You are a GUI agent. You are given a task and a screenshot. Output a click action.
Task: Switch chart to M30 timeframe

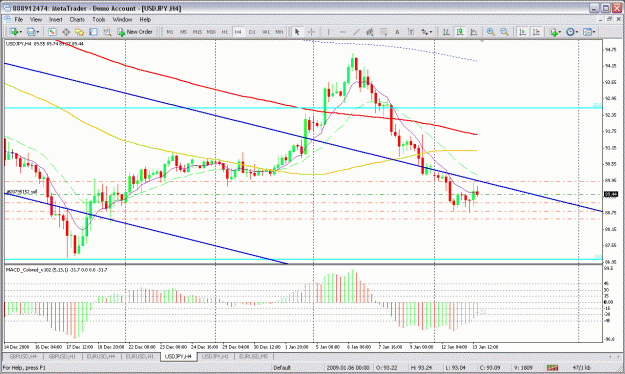tap(211, 32)
